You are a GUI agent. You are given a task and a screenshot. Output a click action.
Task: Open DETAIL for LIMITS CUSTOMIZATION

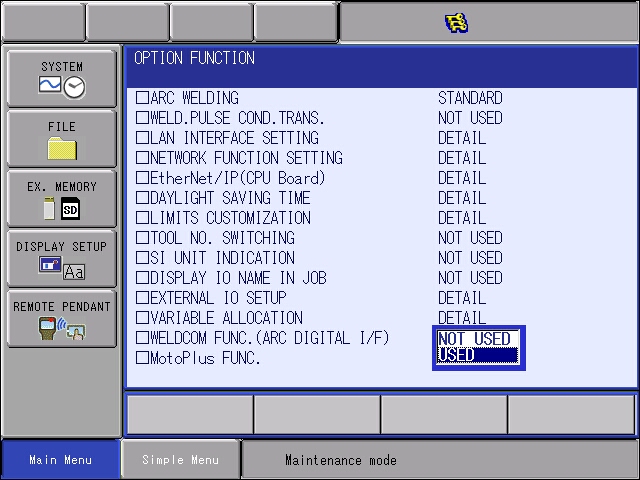point(462,218)
